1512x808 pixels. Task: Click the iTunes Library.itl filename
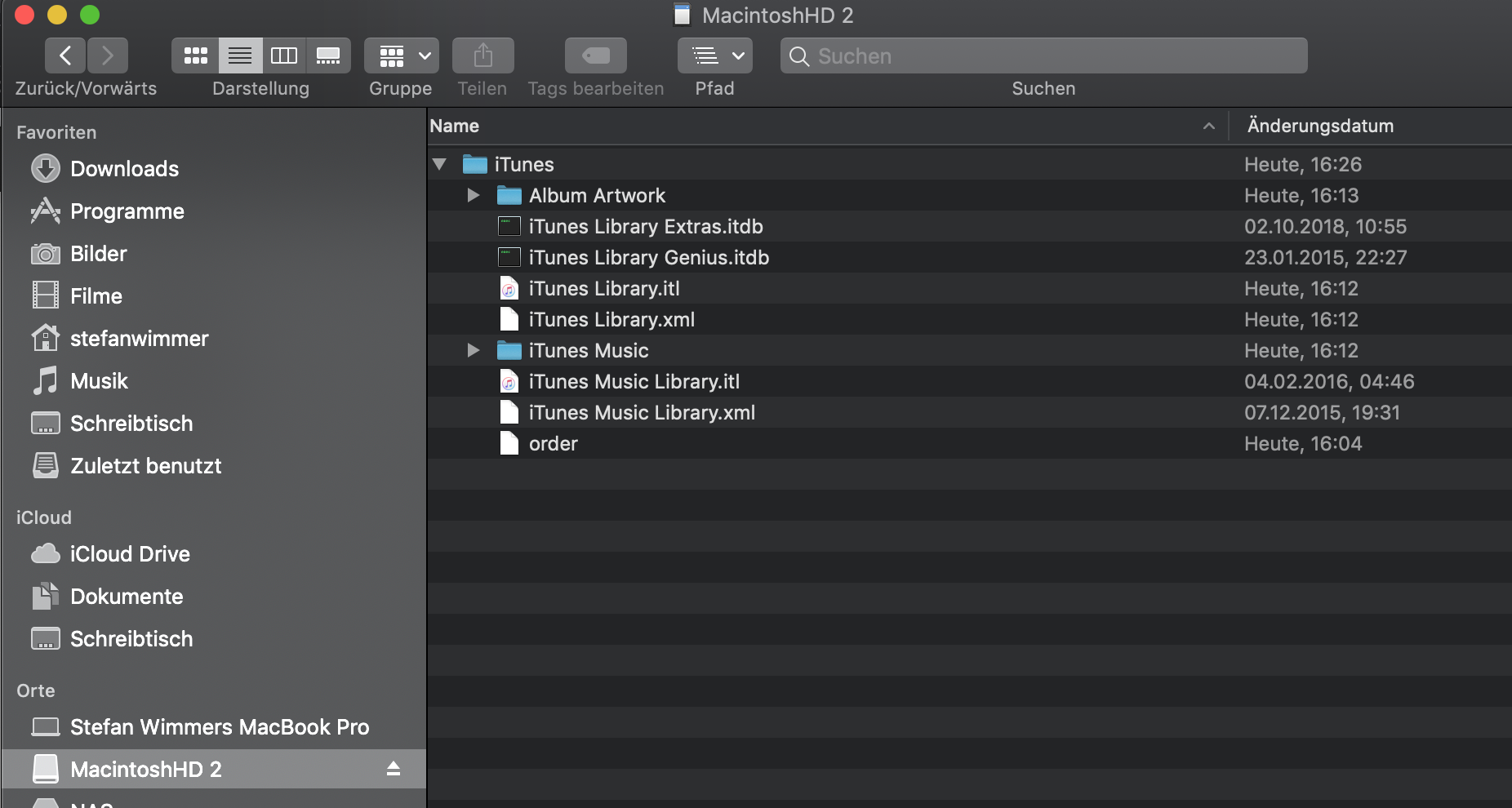(x=604, y=288)
